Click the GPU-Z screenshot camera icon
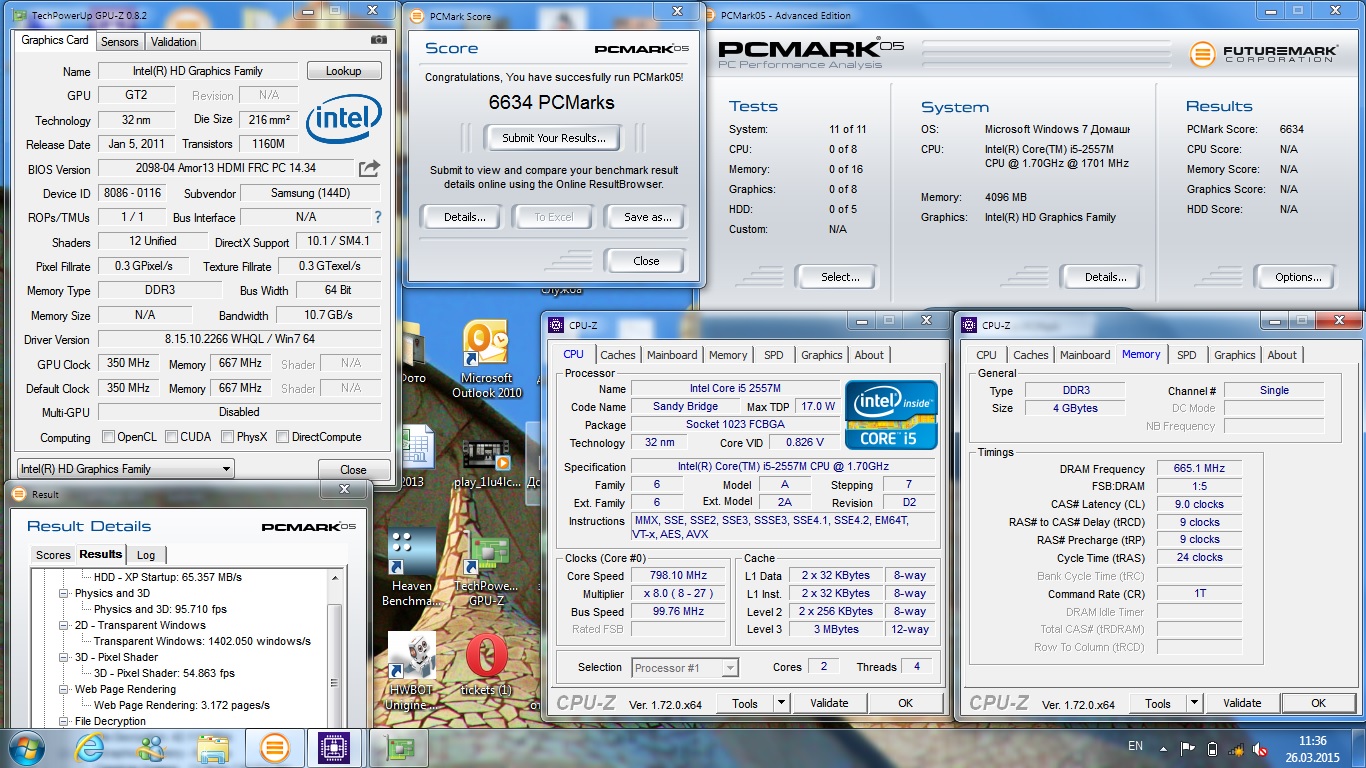This screenshot has width=1366, height=768. tap(379, 40)
